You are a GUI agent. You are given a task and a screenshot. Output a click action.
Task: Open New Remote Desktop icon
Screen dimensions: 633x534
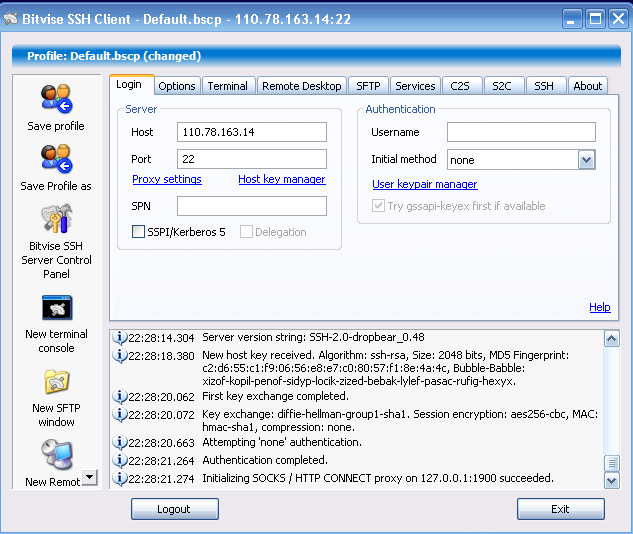(57, 455)
